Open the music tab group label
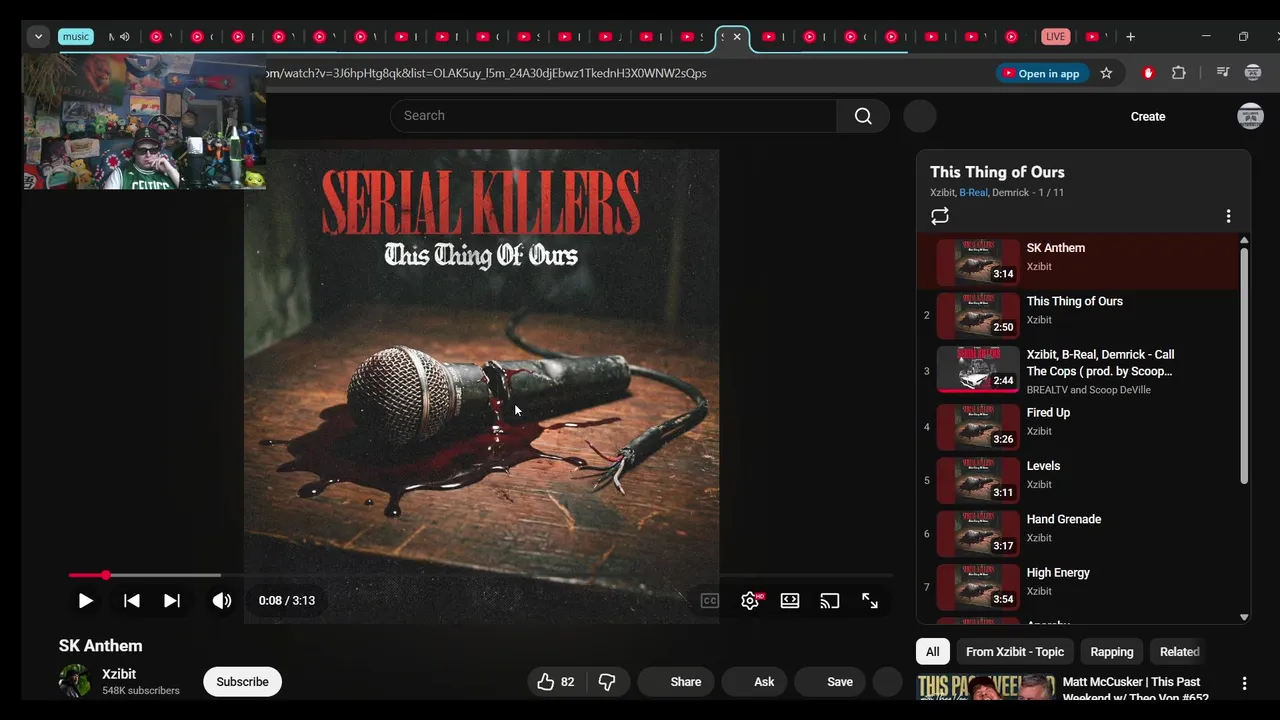Viewport: 1280px width, 720px height. click(76, 37)
